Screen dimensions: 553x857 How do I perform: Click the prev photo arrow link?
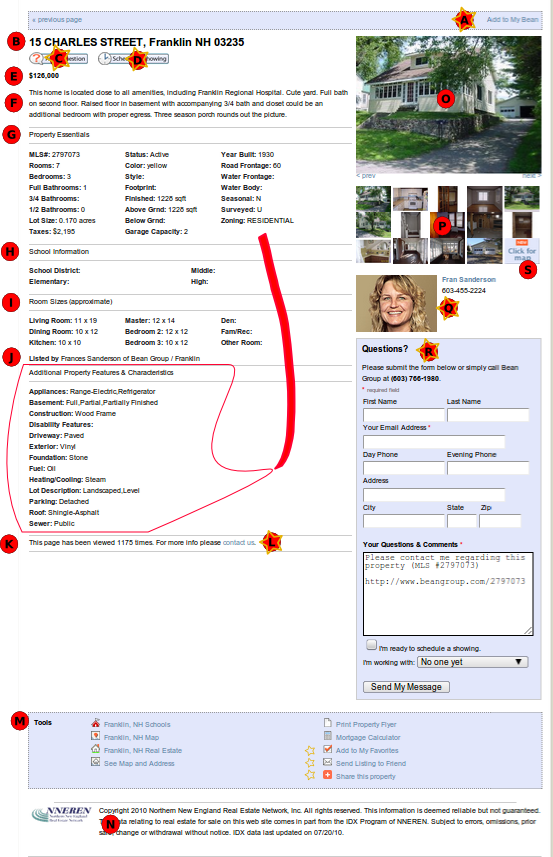(366, 176)
